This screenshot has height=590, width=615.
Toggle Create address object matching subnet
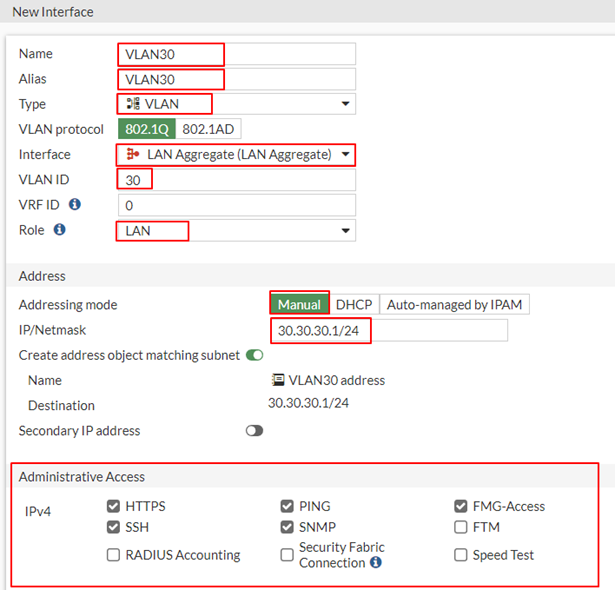[255, 355]
